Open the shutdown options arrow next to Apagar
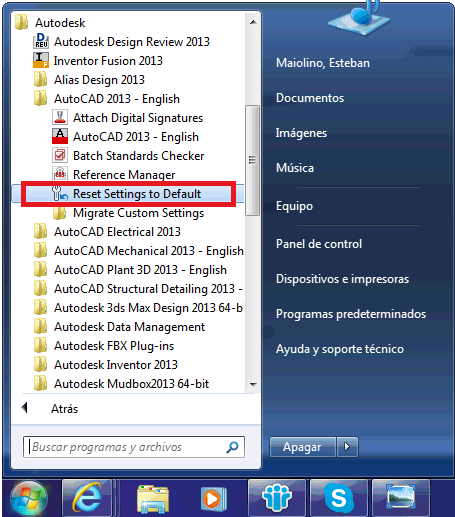This screenshot has height=517, width=455. (347, 447)
